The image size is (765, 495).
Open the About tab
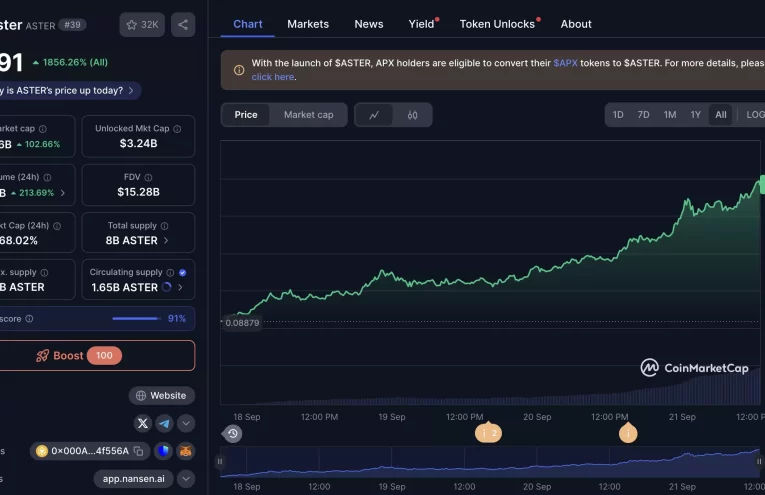[x=576, y=24]
